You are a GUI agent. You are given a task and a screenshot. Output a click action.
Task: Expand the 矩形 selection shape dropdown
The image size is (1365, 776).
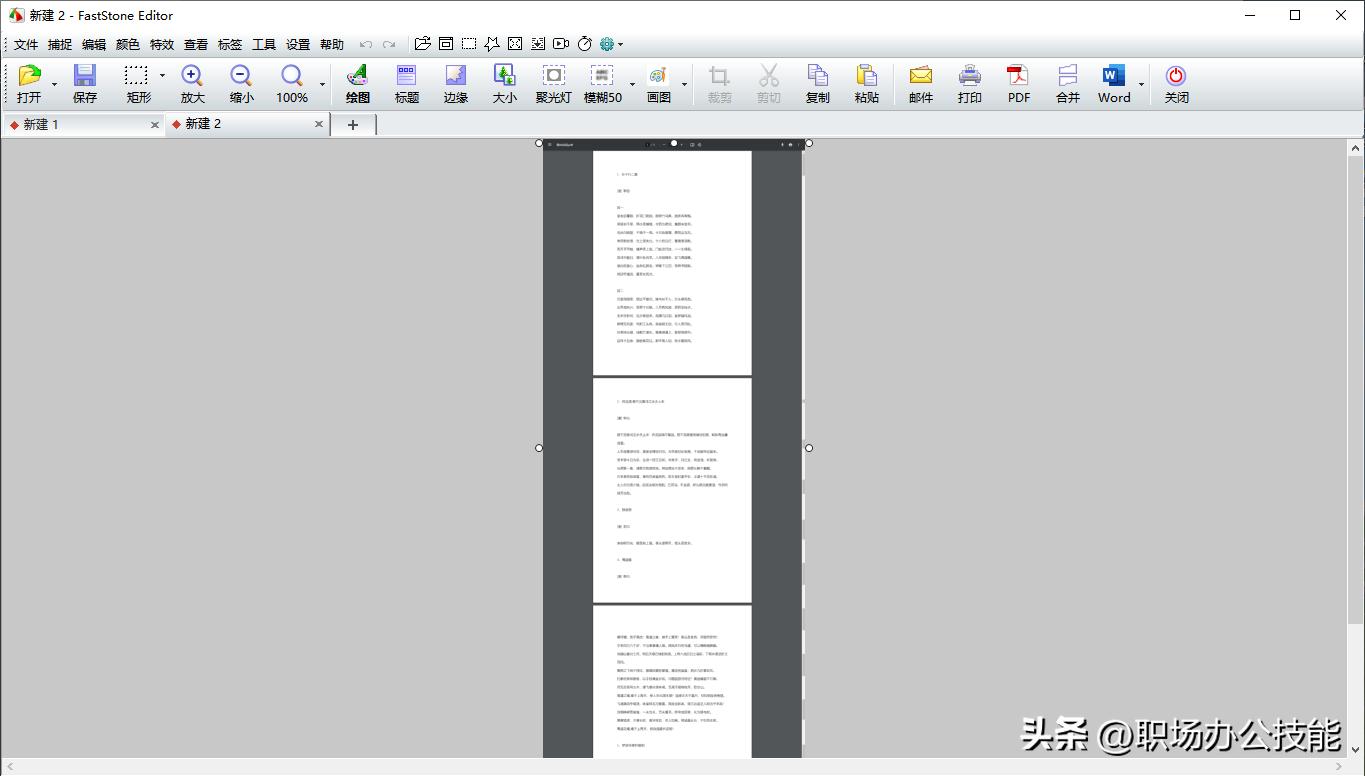coord(162,76)
